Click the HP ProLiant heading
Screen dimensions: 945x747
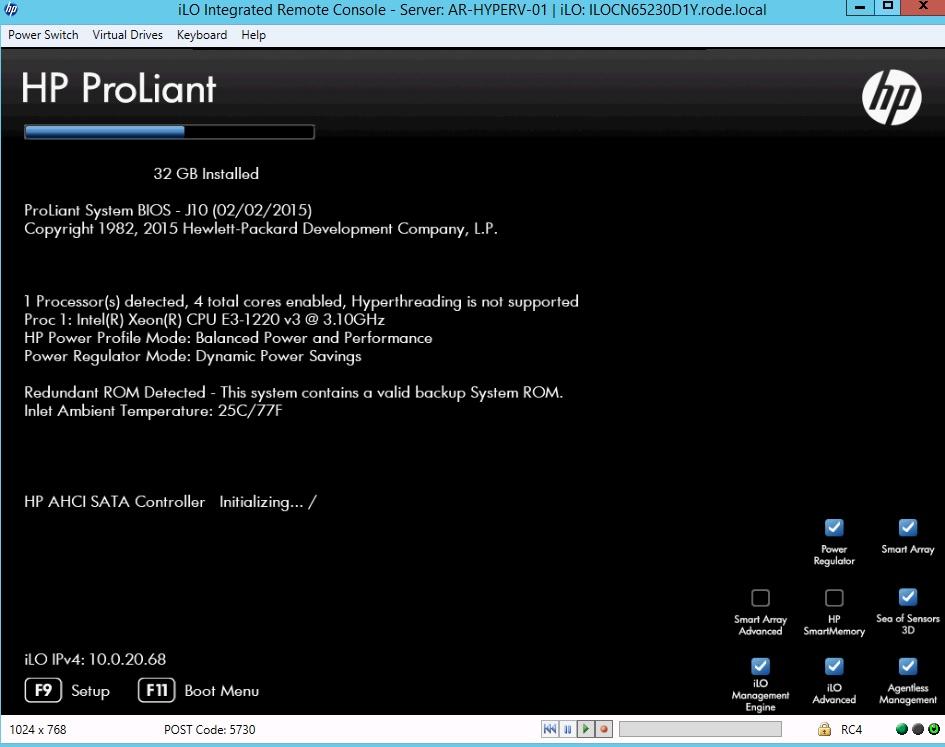click(x=119, y=89)
